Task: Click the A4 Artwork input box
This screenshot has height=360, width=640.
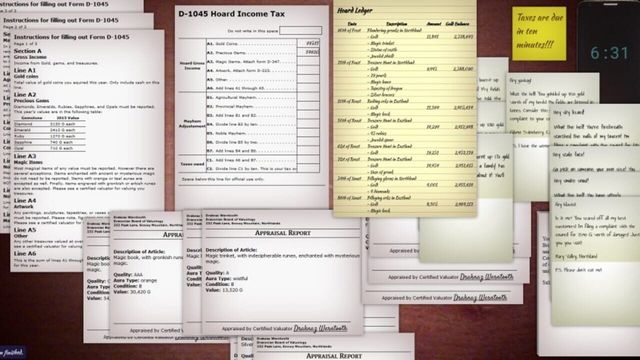Action: tap(308, 70)
